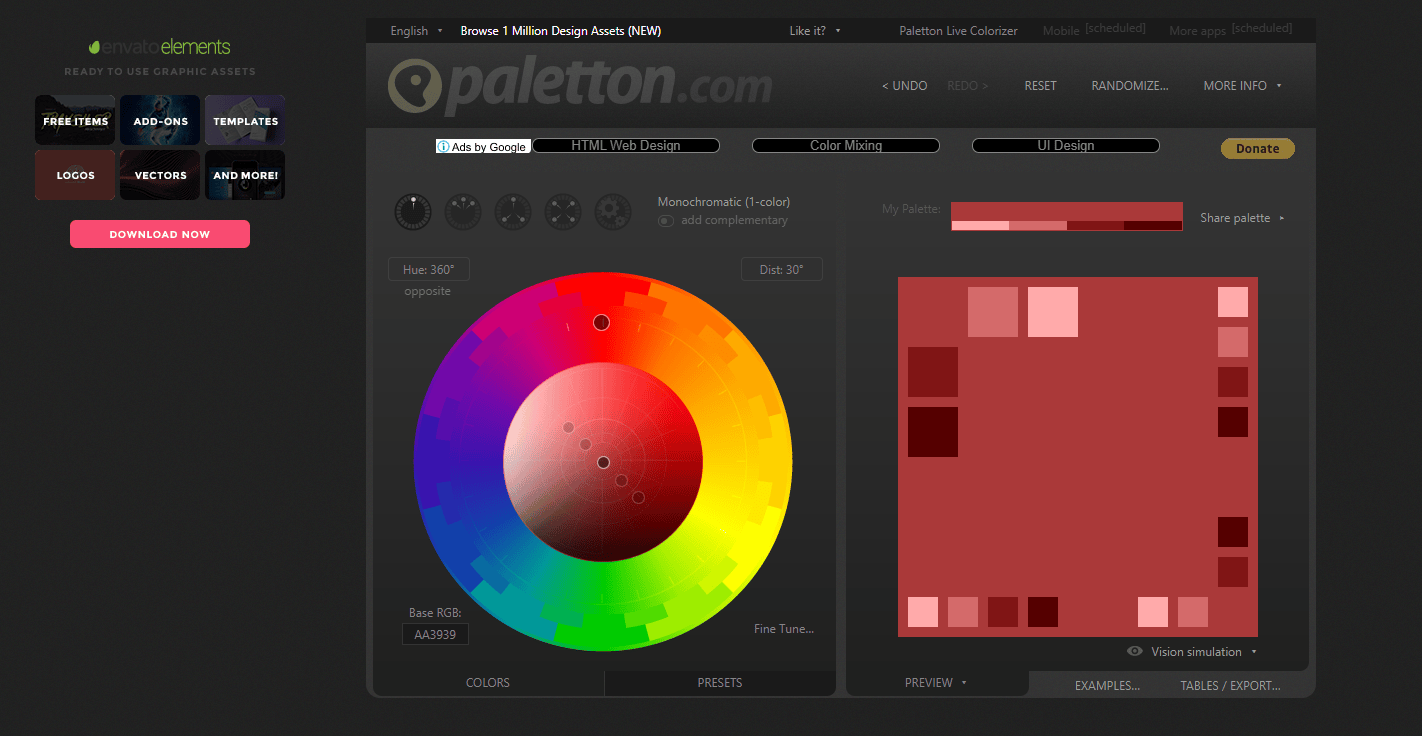The image size is (1422, 736).
Task: Click the Dist: 30° value field
Action: coord(782,269)
